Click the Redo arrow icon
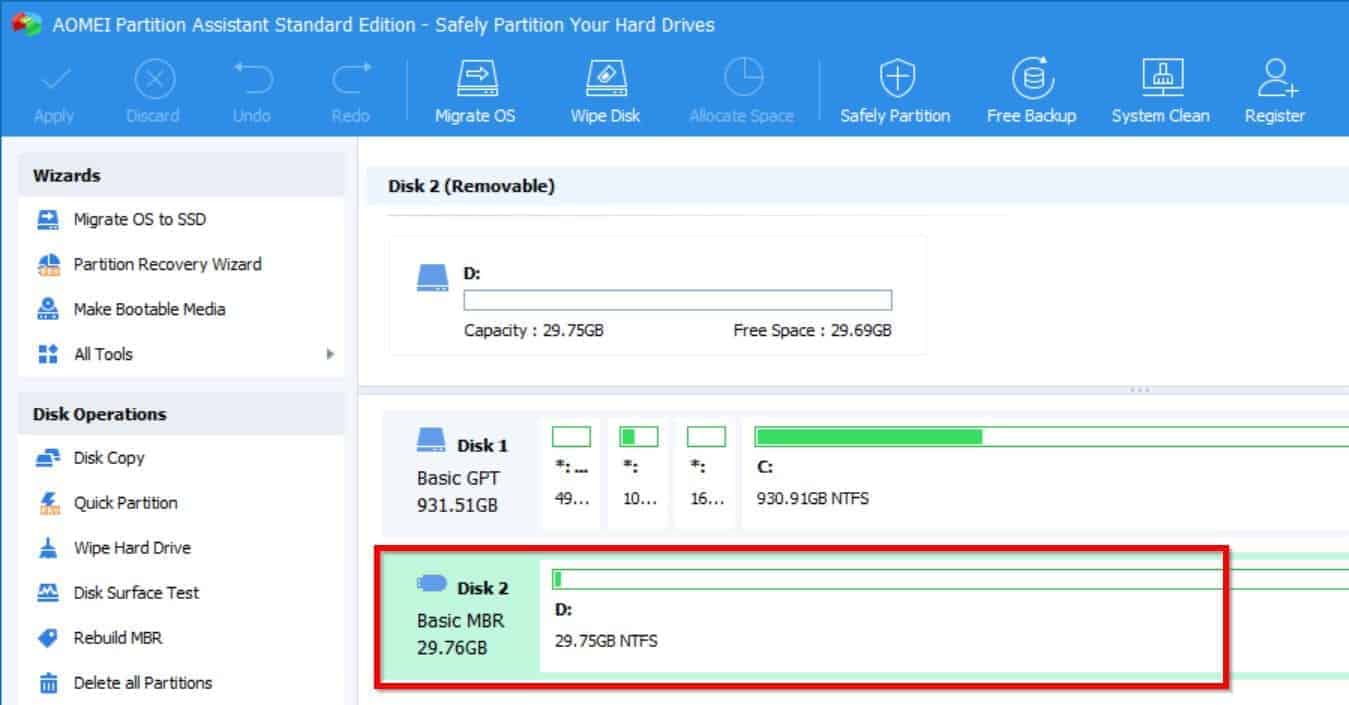 tap(351, 79)
